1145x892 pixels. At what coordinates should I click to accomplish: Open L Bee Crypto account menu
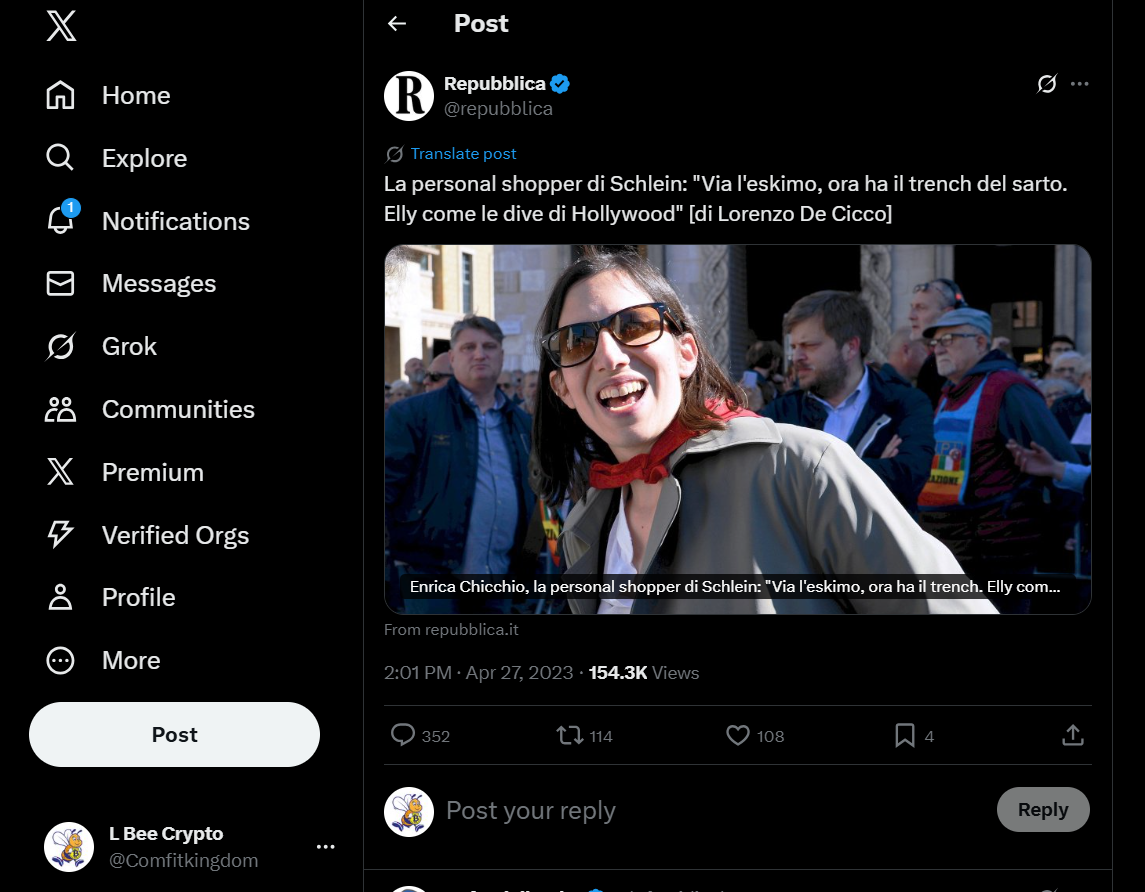pos(325,847)
